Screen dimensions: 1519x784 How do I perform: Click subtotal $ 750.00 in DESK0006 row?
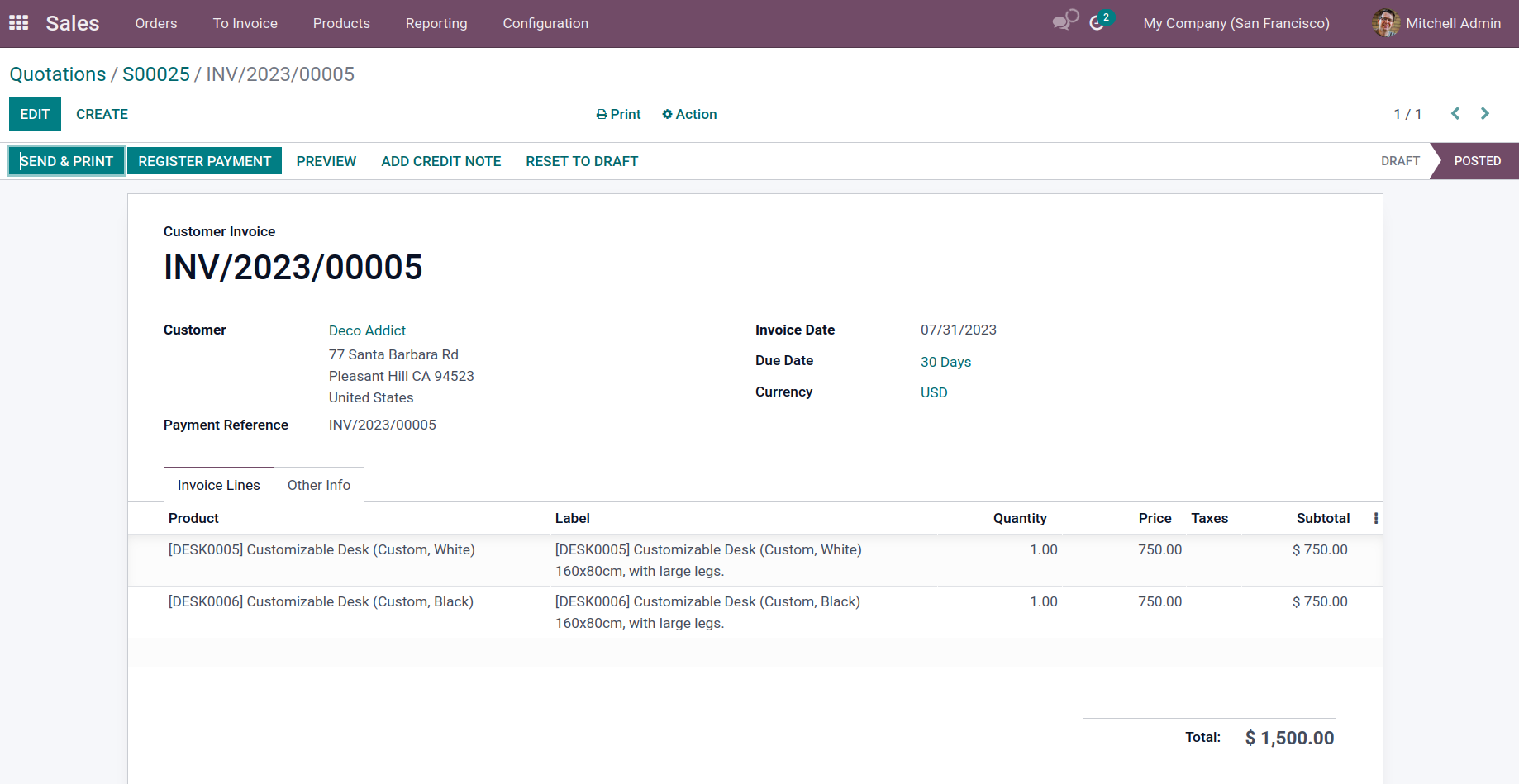click(1320, 601)
